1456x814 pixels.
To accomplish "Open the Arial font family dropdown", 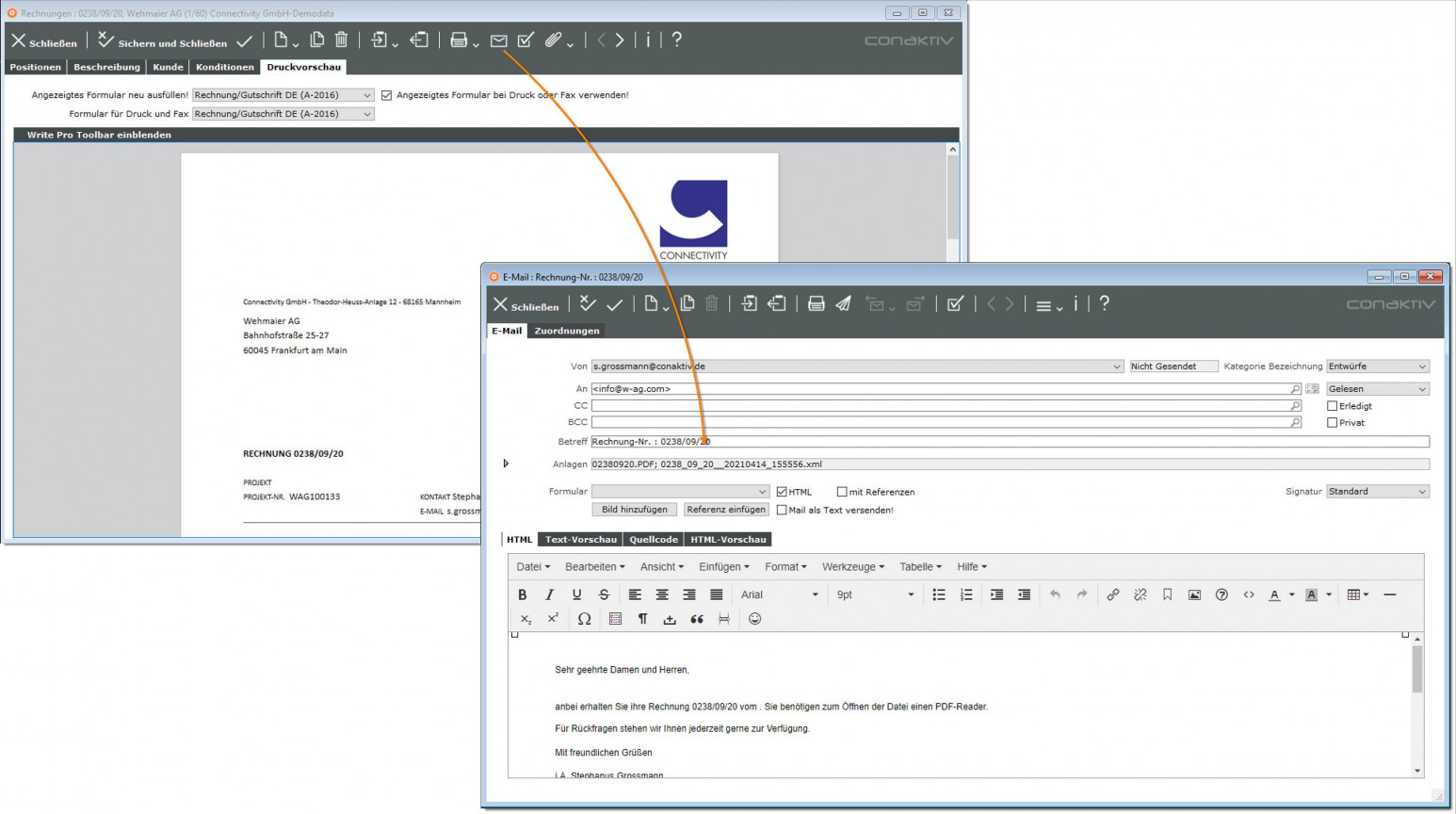I will click(x=779, y=594).
